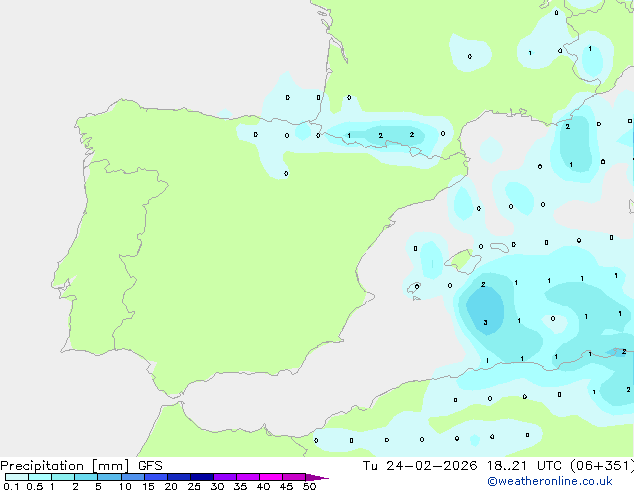Click the date 'Tu 24-02-2026' text
Viewport: 634px width, 490px height.
click(x=420, y=466)
